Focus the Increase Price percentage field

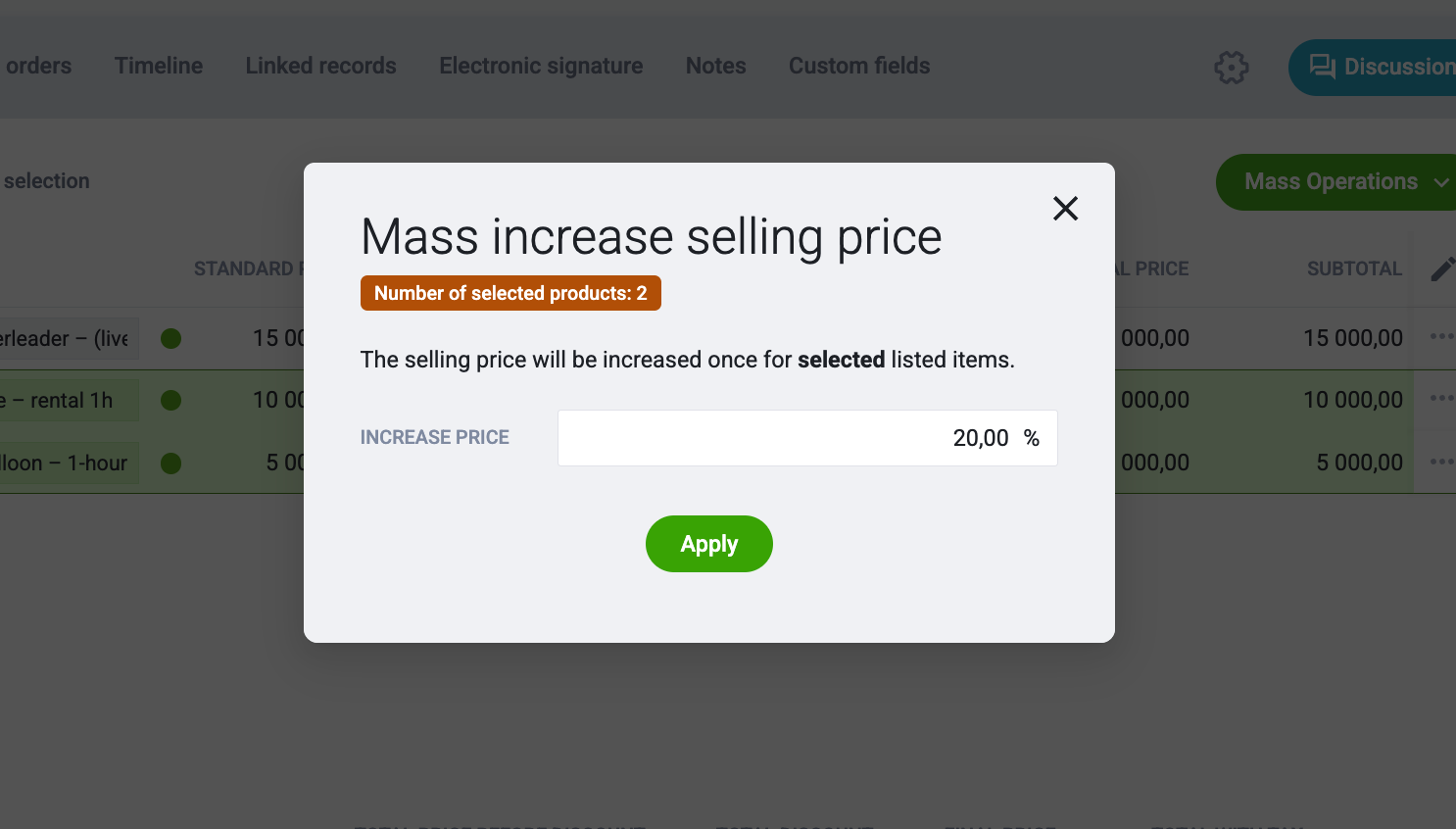[807, 438]
